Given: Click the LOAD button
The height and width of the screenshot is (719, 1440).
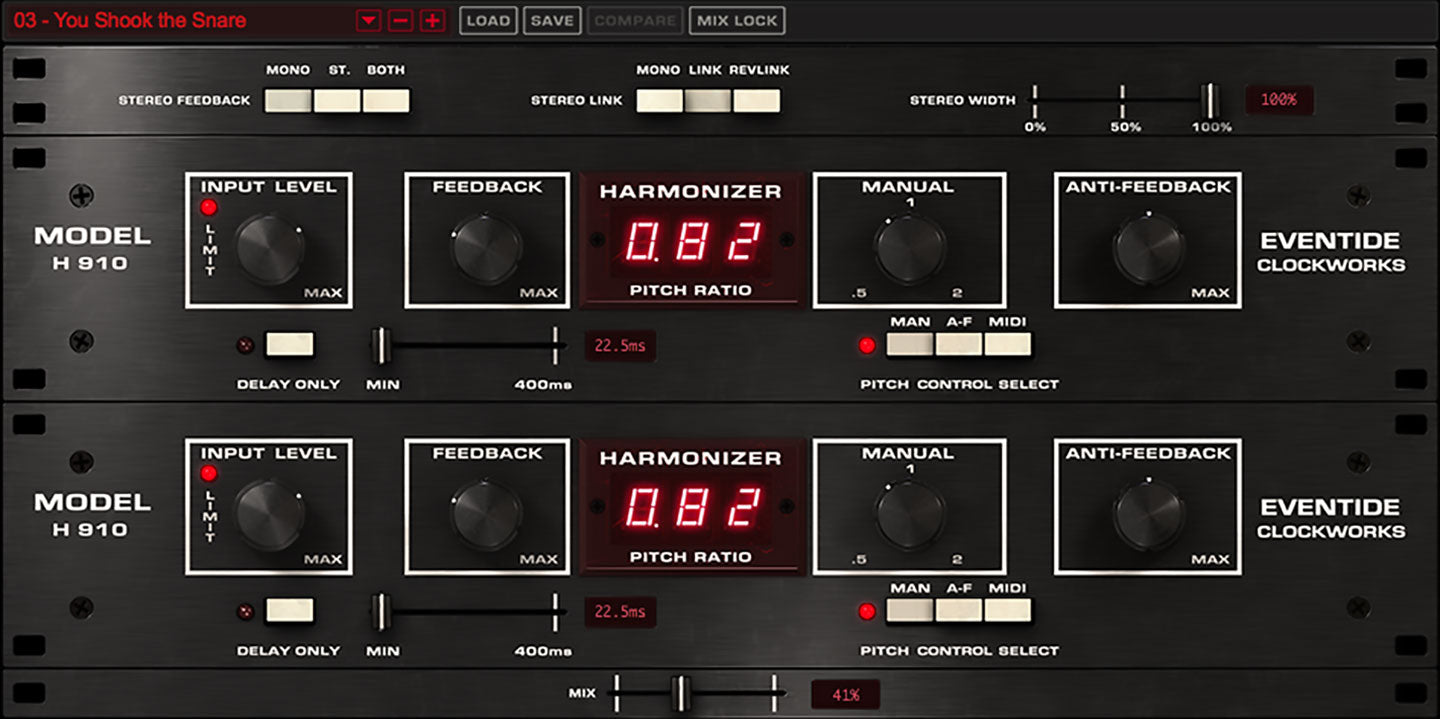Looking at the screenshot, I should point(488,20).
